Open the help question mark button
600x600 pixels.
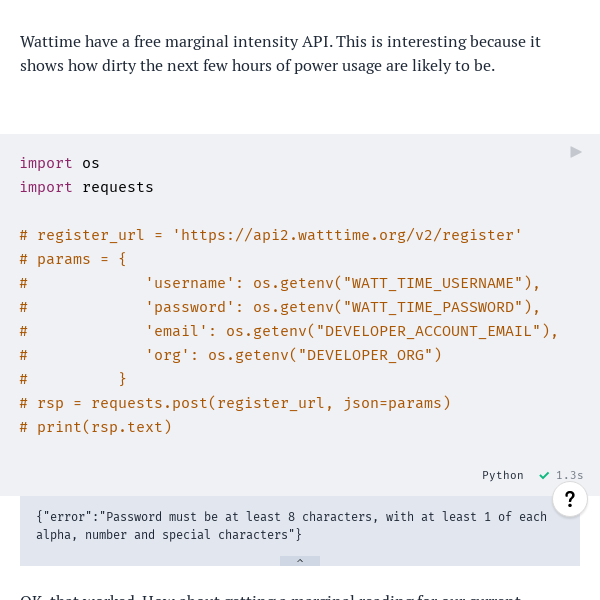tap(569, 499)
